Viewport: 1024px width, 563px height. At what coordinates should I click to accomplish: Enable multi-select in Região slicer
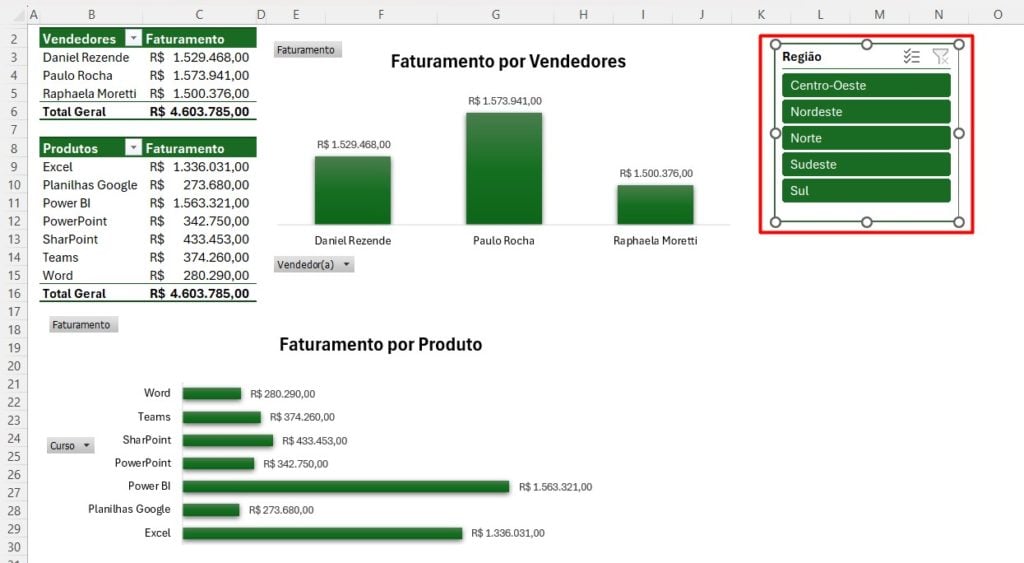click(912, 57)
